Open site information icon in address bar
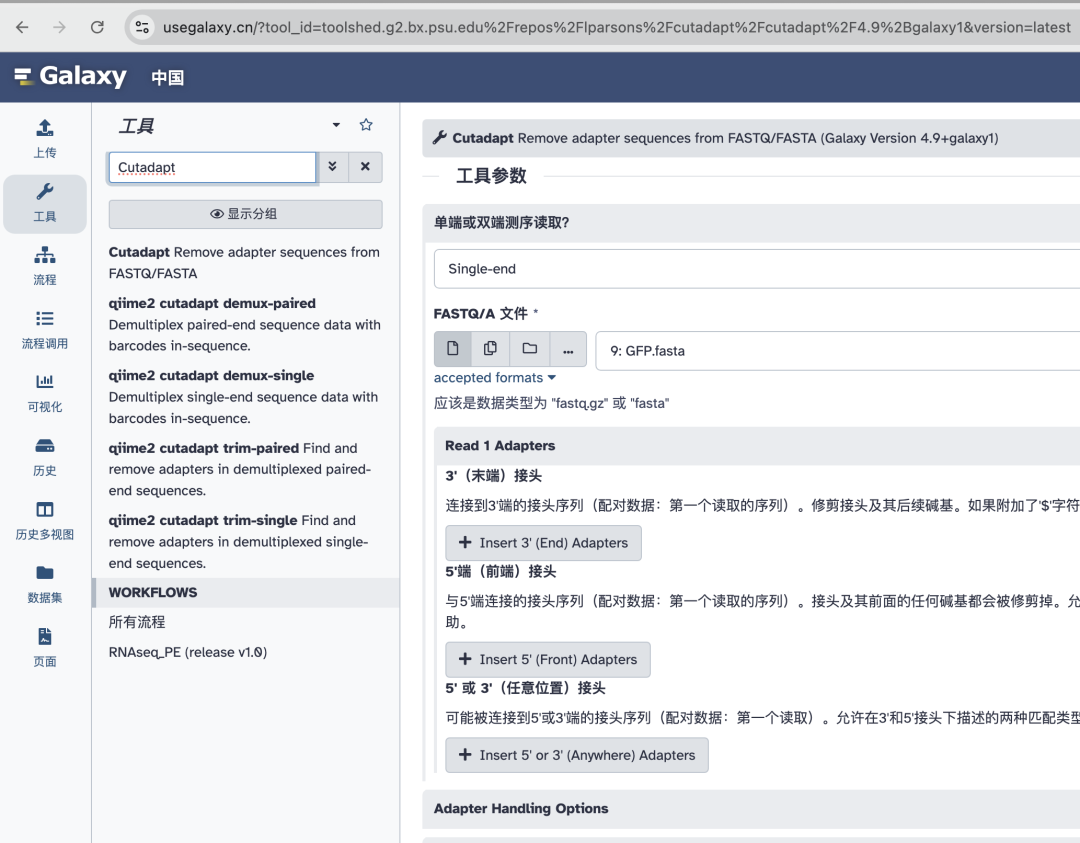1080x843 pixels. [x=143, y=27]
